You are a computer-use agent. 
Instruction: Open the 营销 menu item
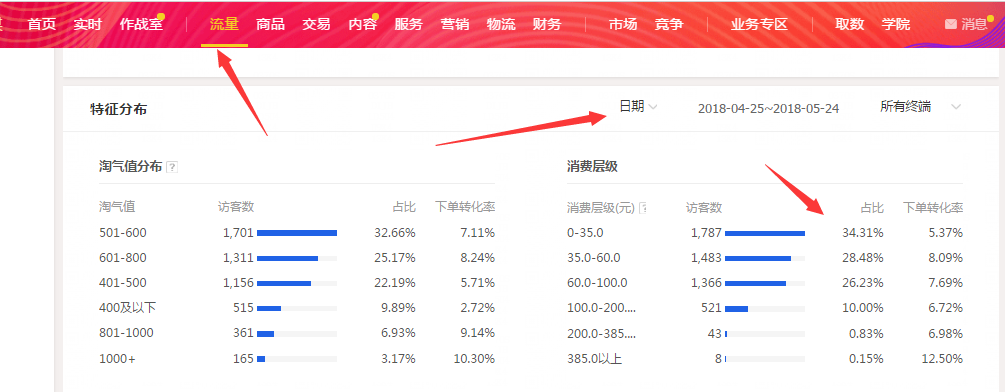(455, 24)
